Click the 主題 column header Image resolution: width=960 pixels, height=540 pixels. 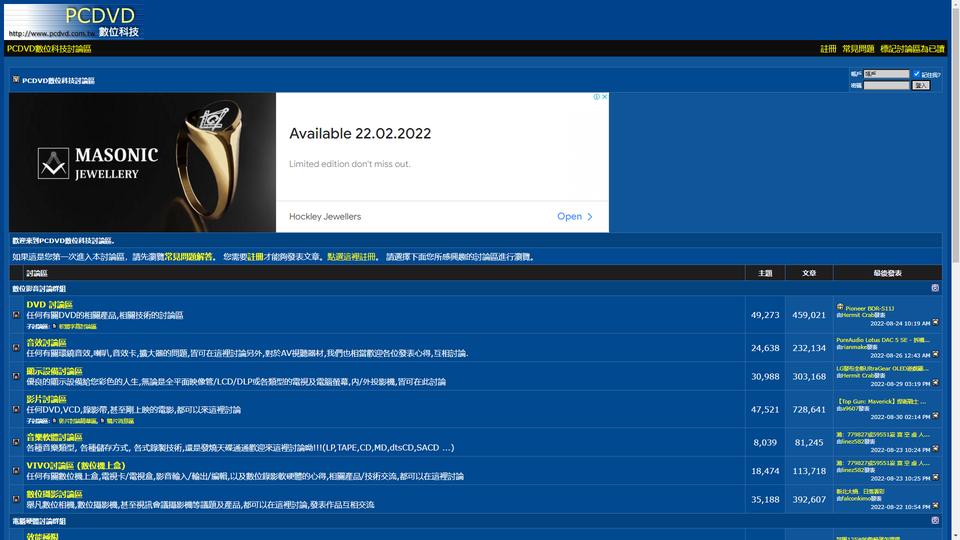(765, 273)
